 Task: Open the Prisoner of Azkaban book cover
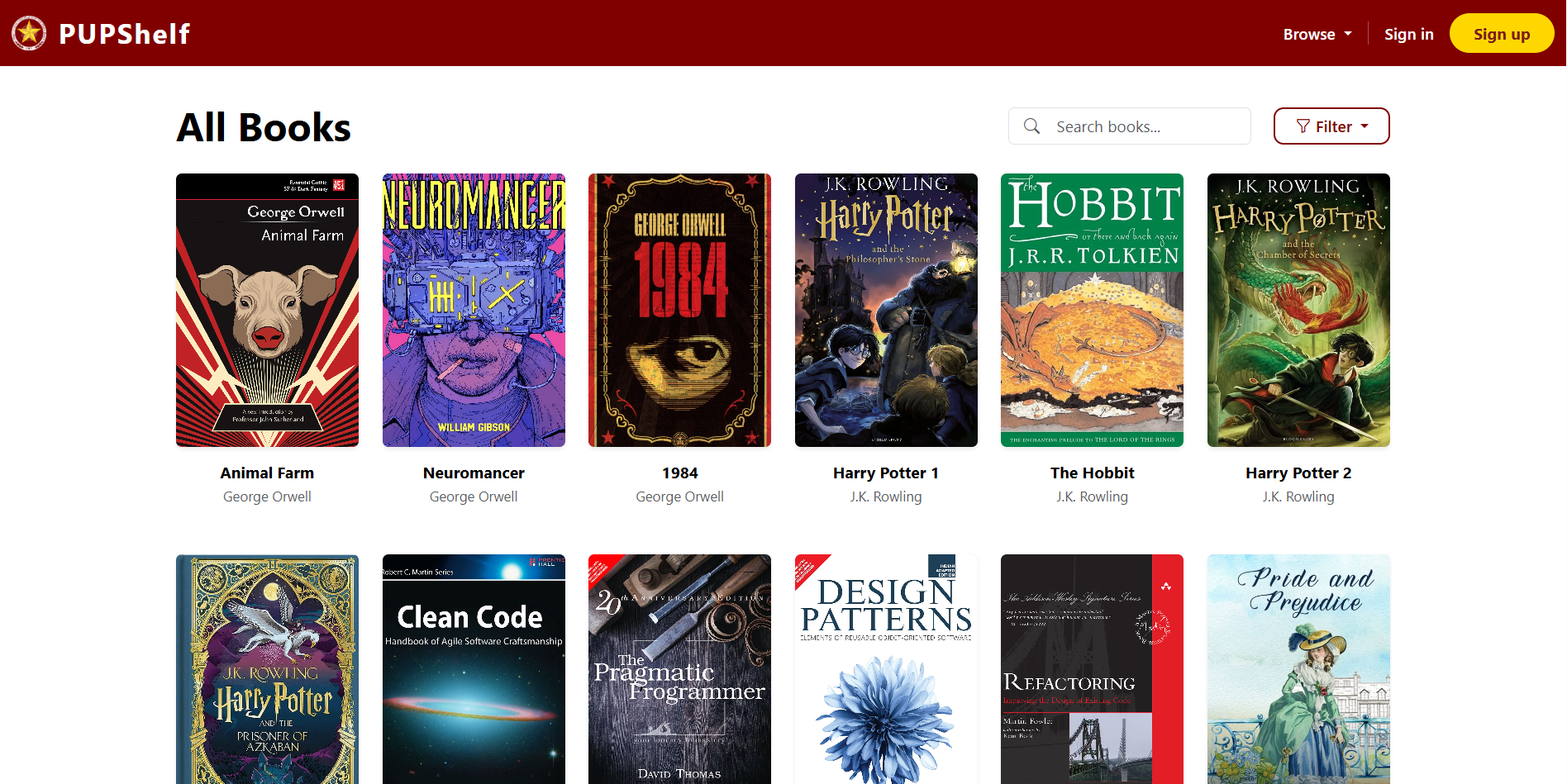(267, 669)
